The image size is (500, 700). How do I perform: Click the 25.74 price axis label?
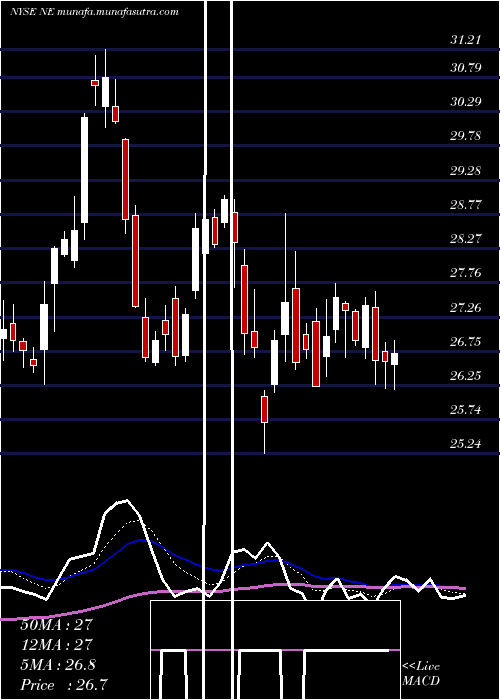coord(465,409)
